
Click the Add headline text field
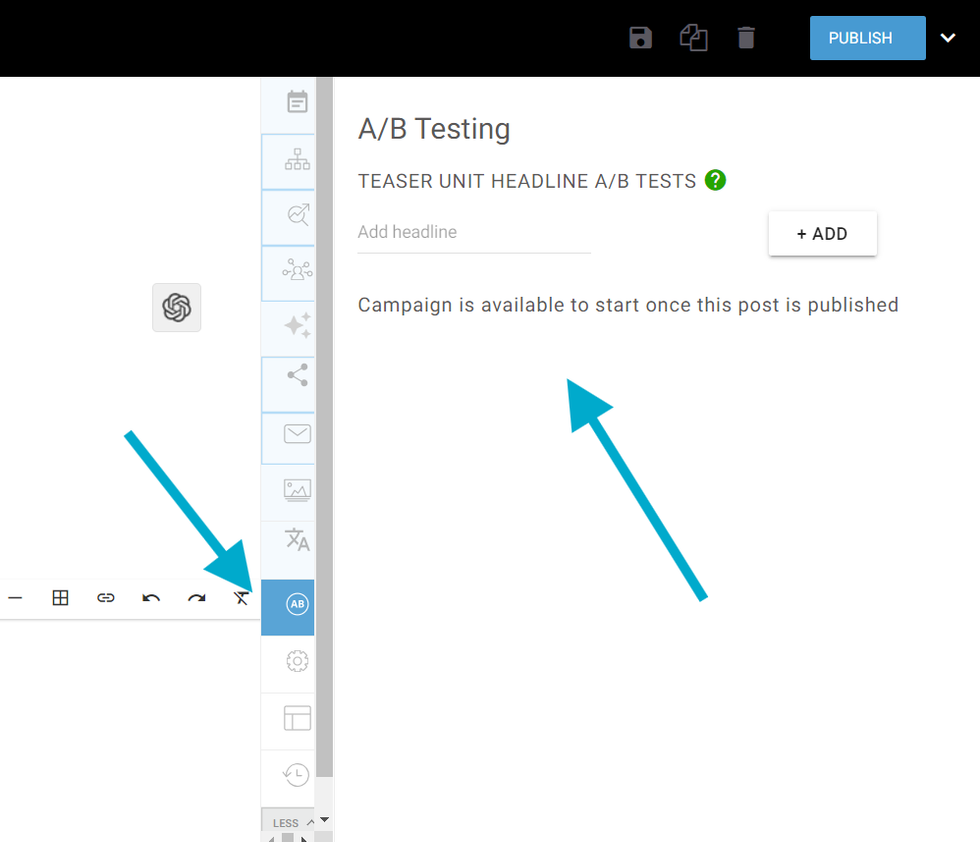473,232
